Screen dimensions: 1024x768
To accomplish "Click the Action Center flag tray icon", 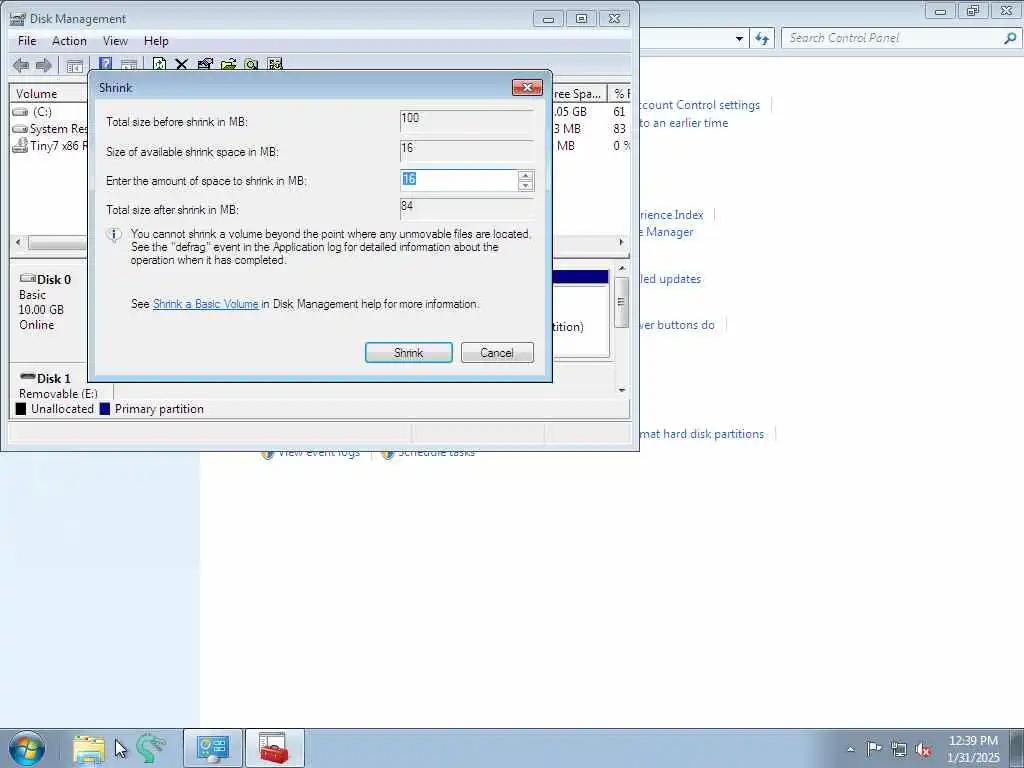I will point(874,748).
